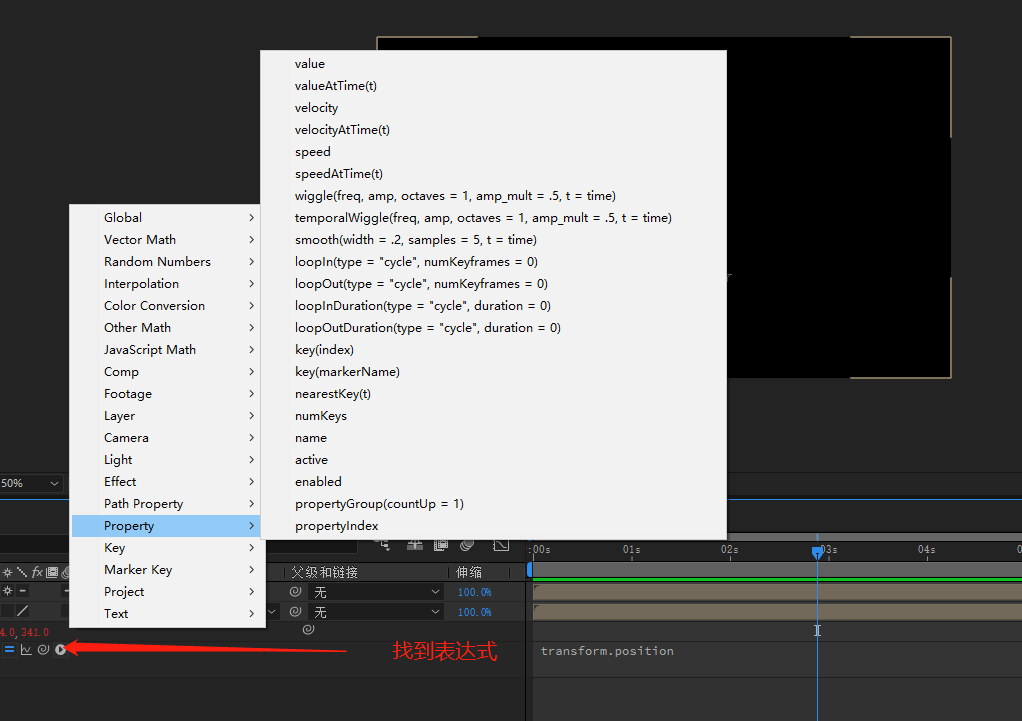Viewport: 1022px width, 721px height.
Task: Open the Color Conversion submenu
Action: pos(168,306)
